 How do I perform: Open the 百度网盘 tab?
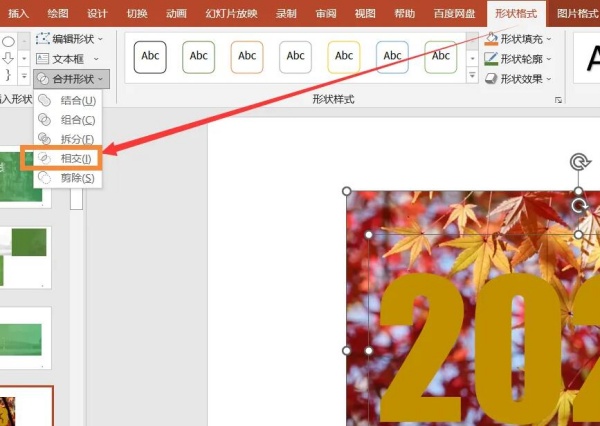[x=454, y=14]
